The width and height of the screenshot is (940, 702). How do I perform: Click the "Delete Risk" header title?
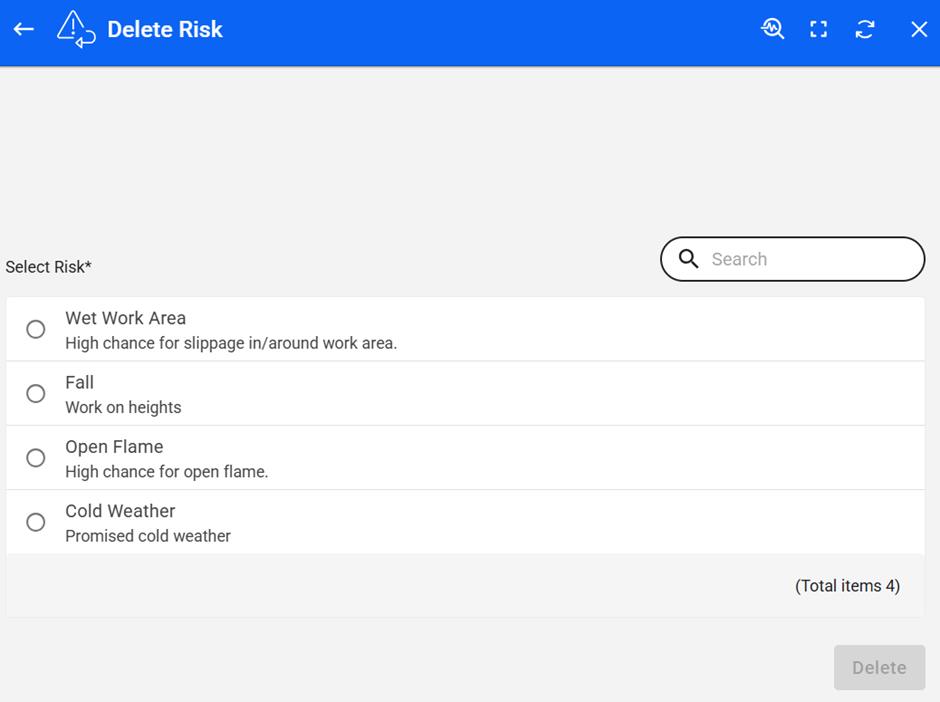click(165, 29)
